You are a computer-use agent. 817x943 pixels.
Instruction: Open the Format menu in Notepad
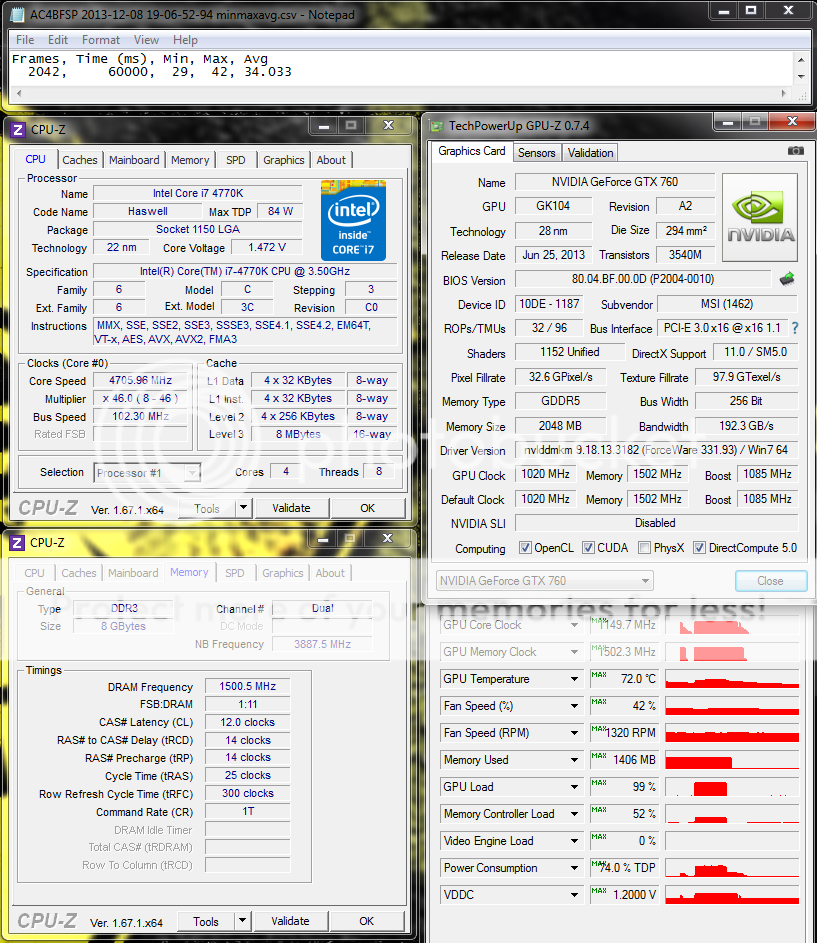(x=101, y=40)
